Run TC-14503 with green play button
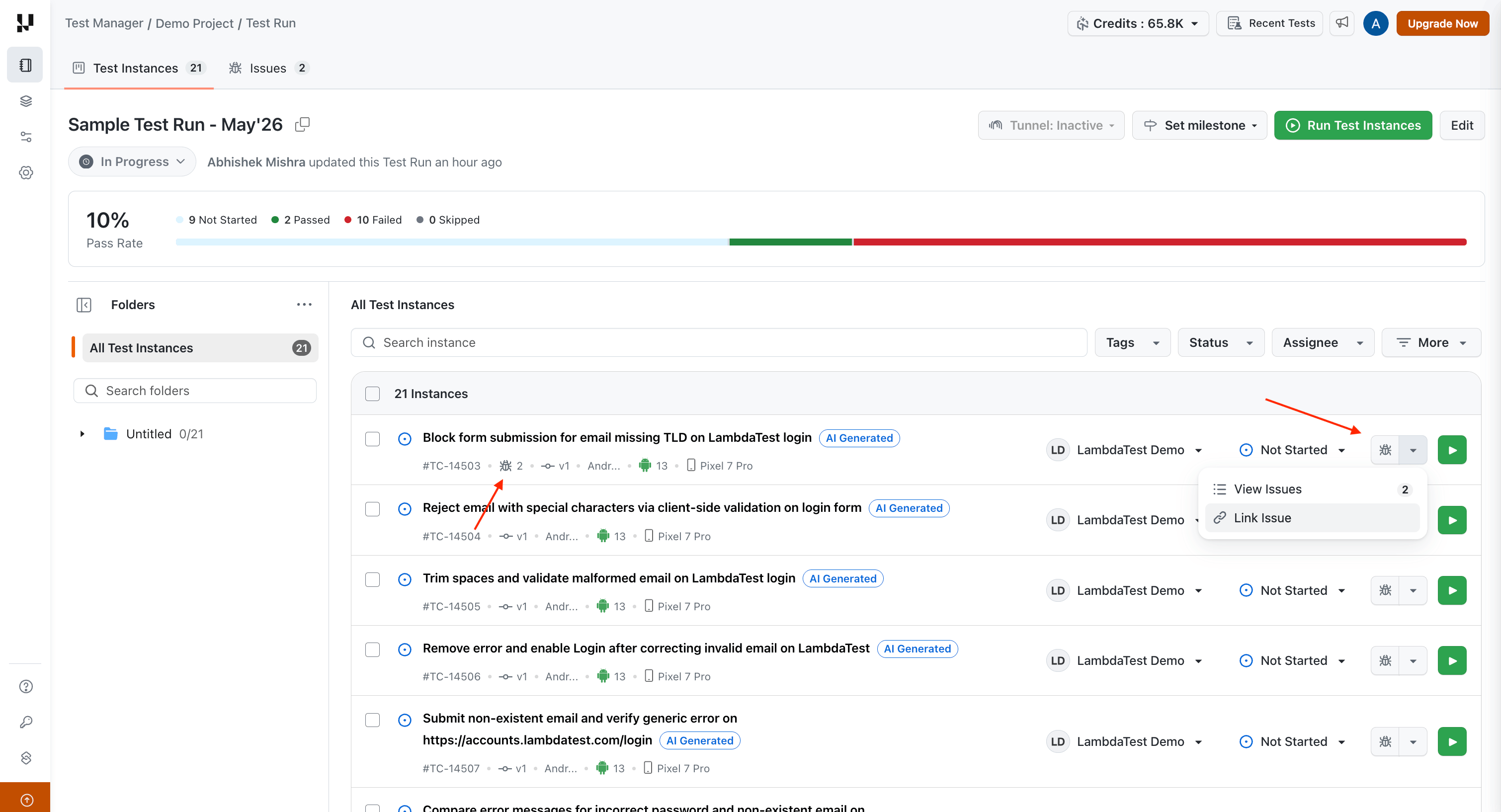Screen dimensions: 1501x812 tap(1451, 450)
